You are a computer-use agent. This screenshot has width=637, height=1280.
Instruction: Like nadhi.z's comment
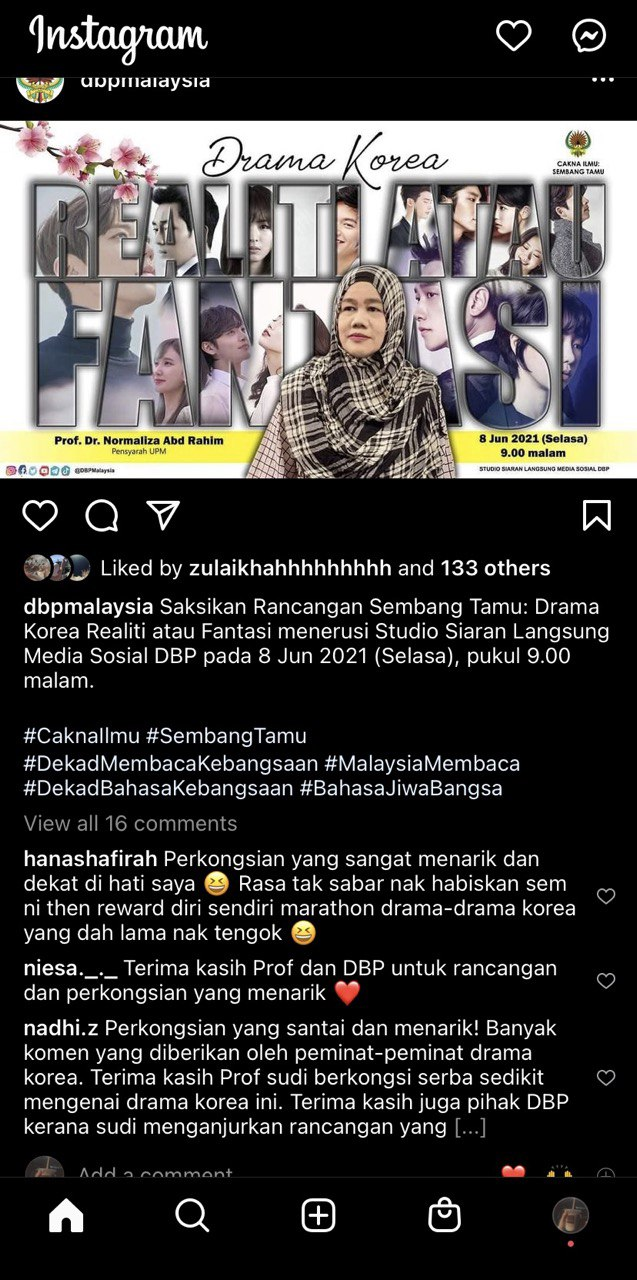tap(606, 1077)
